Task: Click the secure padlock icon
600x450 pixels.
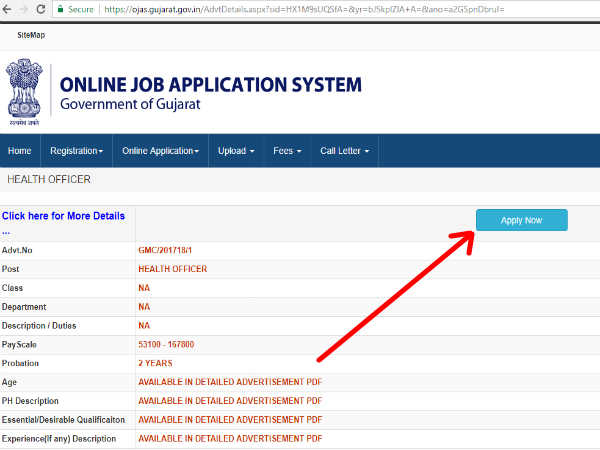Action: coord(60,9)
